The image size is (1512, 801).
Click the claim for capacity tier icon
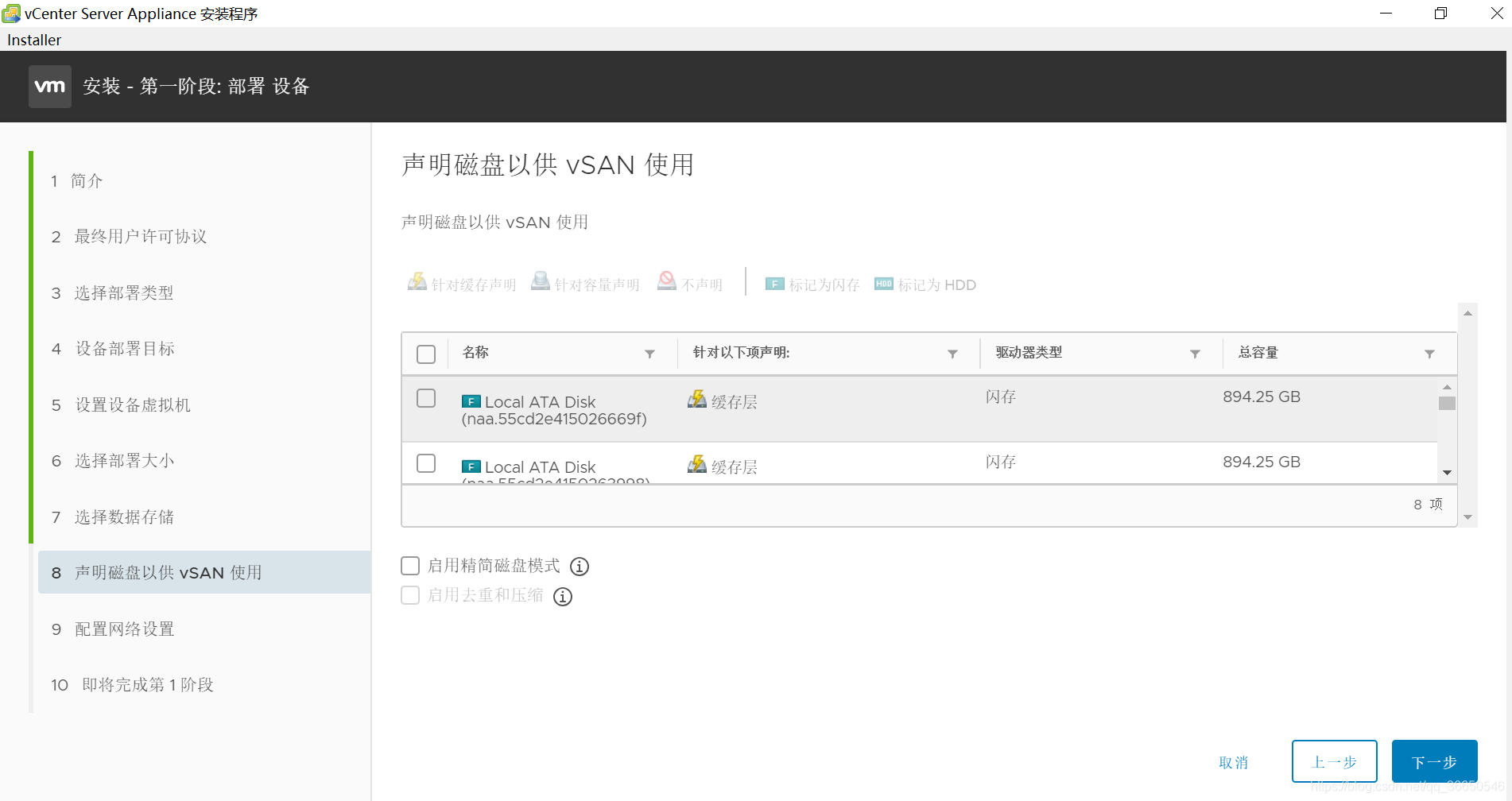541,281
